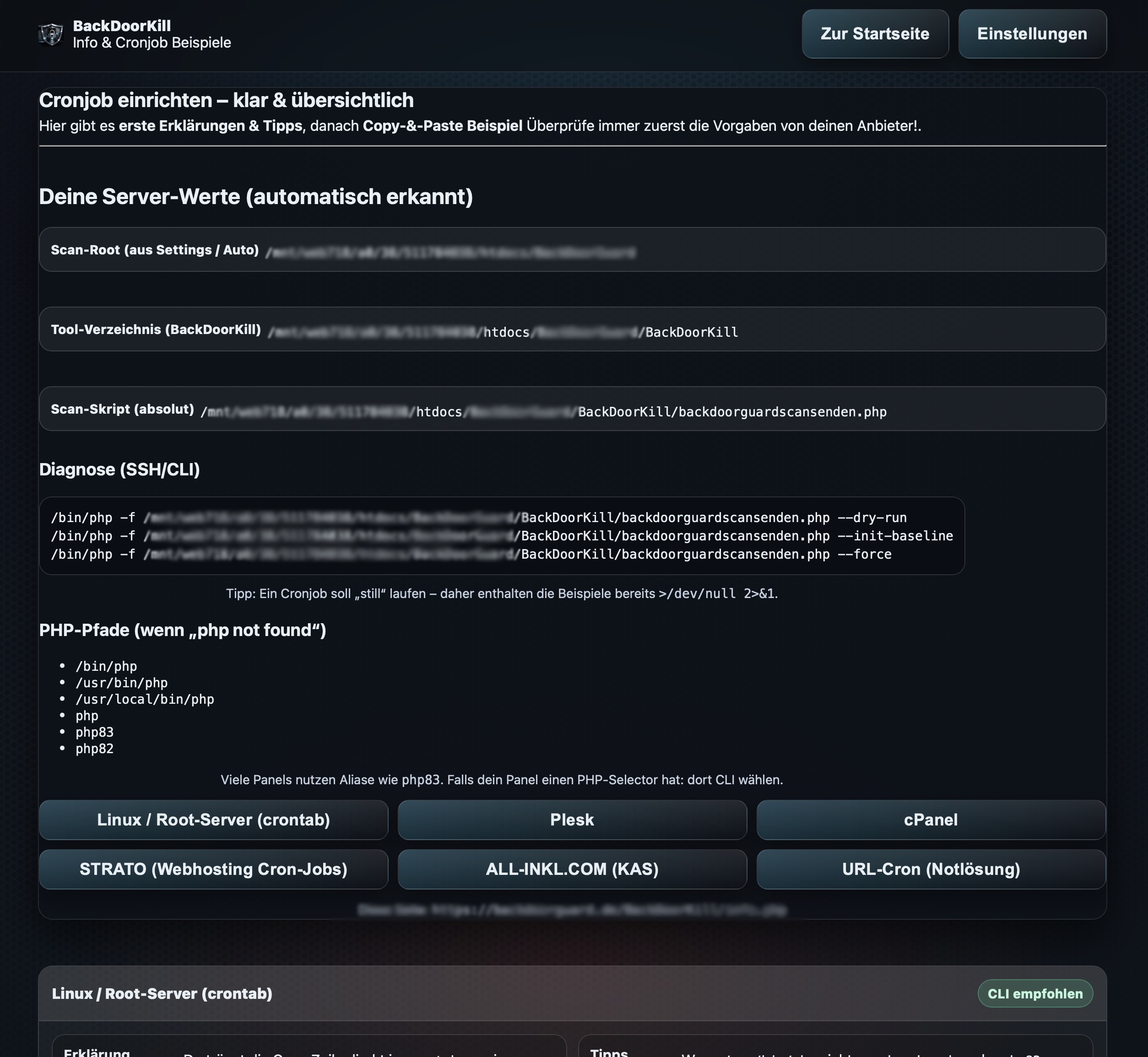The height and width of the screenshot is (1057, 1148).
Task: Click the BackDoorKill header title text
Action: pyautogui.click(x=122, y=26)
